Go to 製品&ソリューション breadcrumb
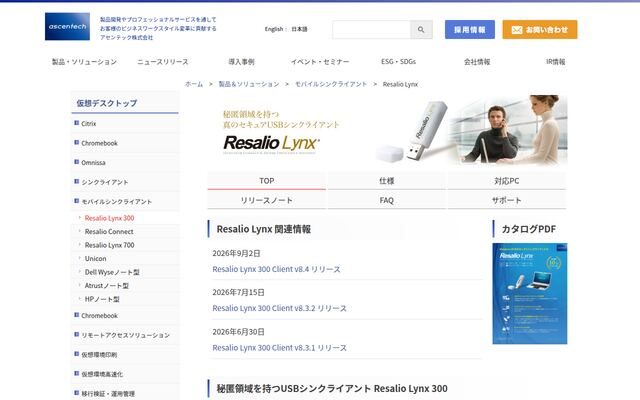Viewport: 640px width, 400px height. click(249, 84)
